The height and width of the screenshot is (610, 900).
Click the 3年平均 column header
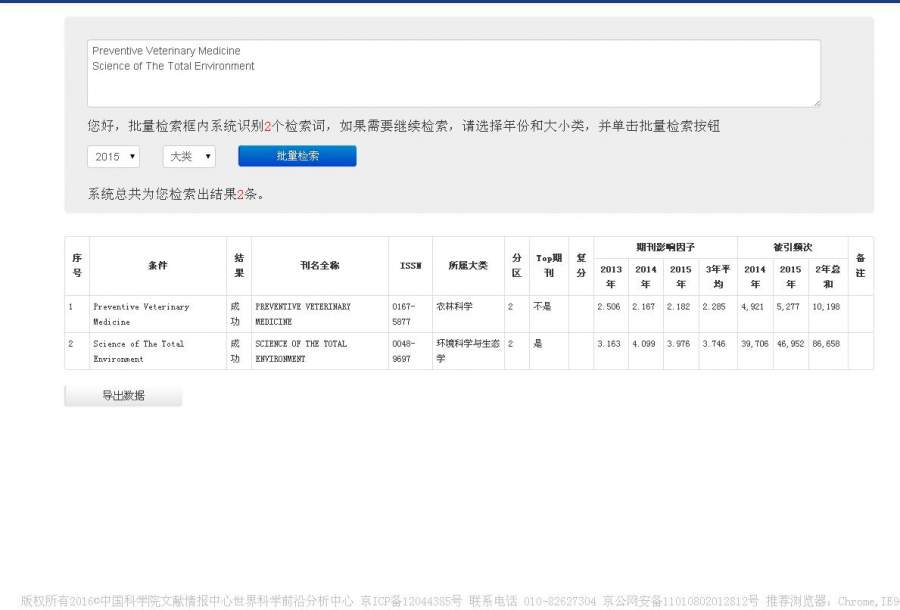717,277
